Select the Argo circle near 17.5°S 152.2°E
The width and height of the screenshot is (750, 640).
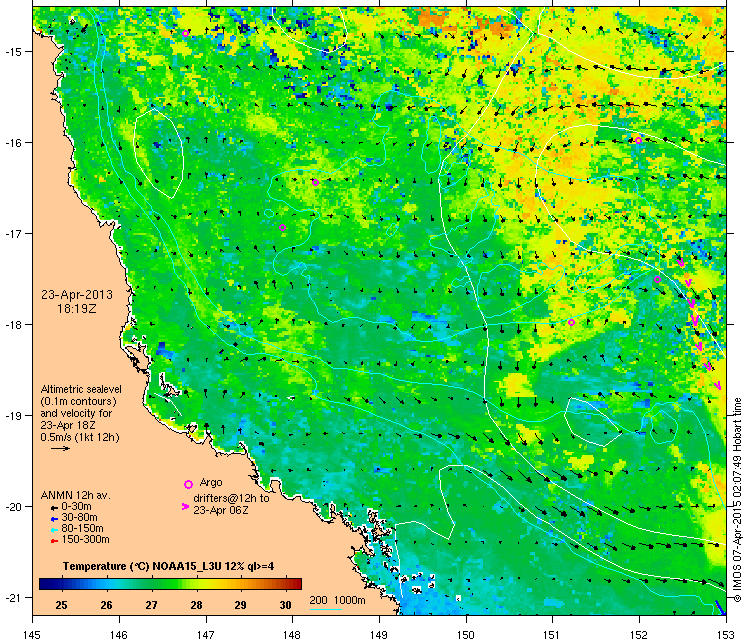[657, 280]
